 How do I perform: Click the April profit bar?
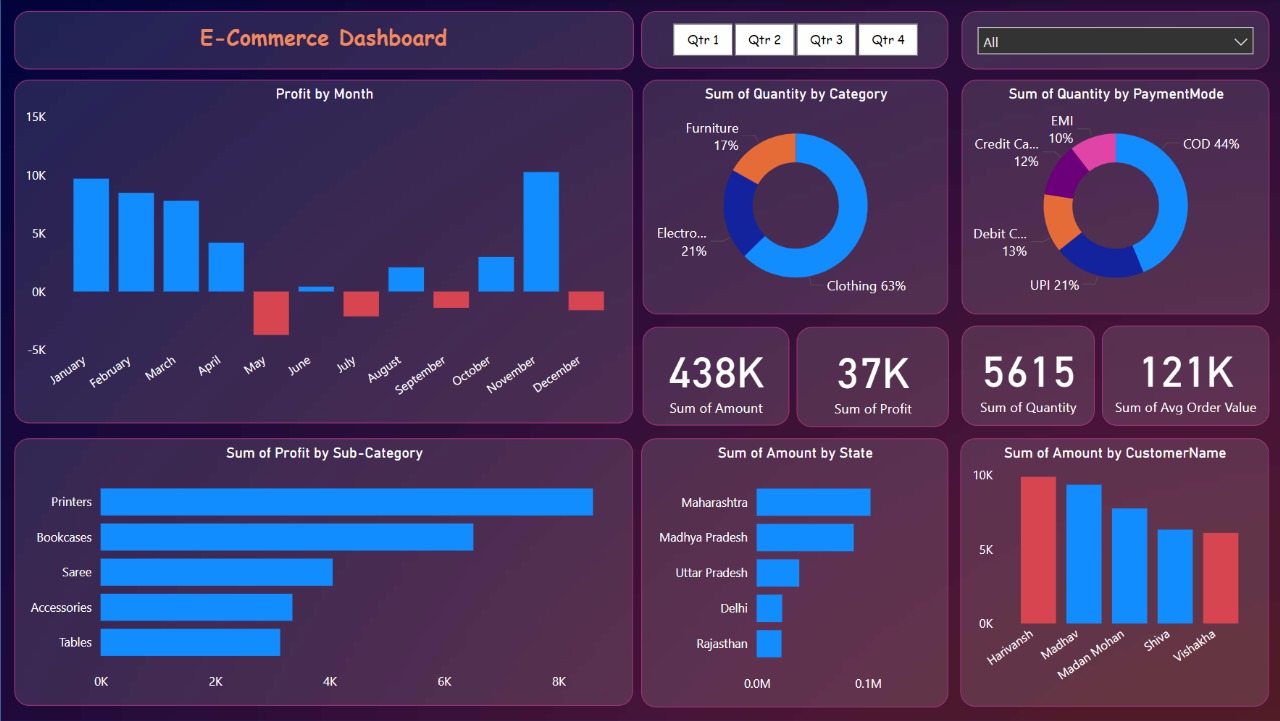[x=226, y=267]
